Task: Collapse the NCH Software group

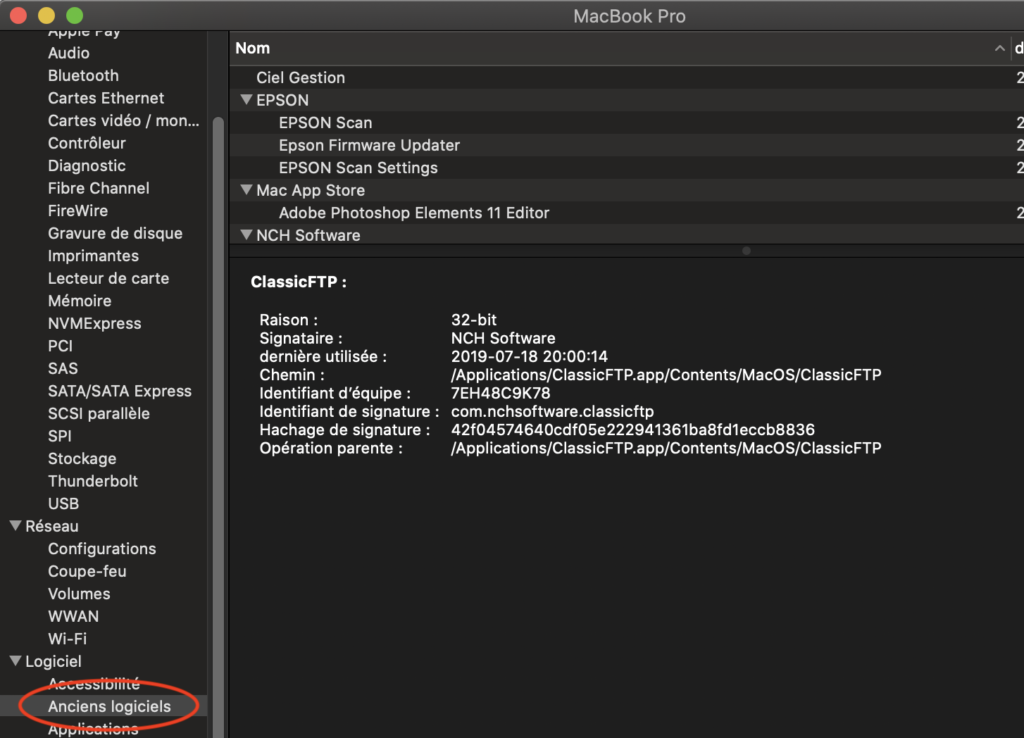Action: (246, 235)
